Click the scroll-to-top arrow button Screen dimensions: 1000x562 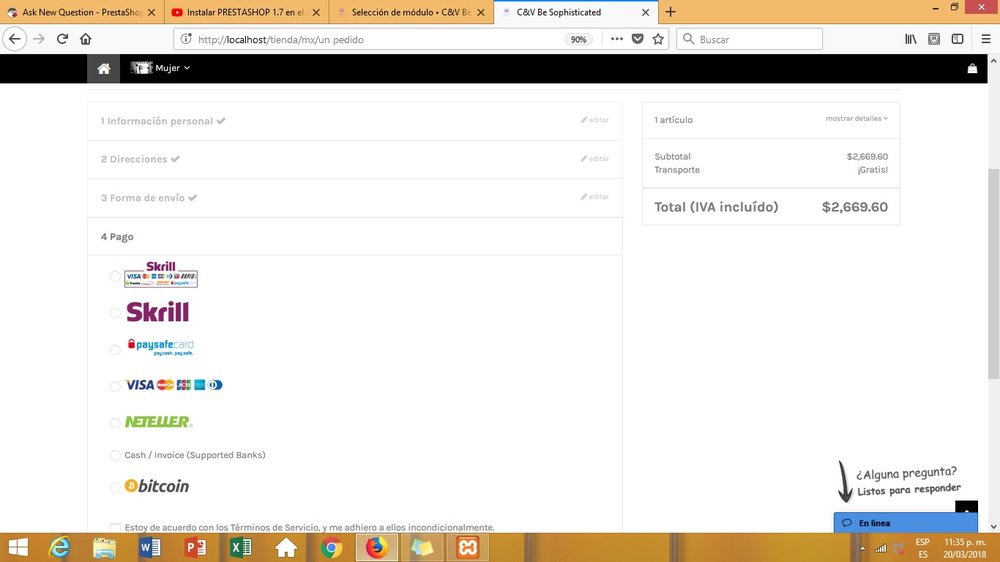tap(966, 508)
